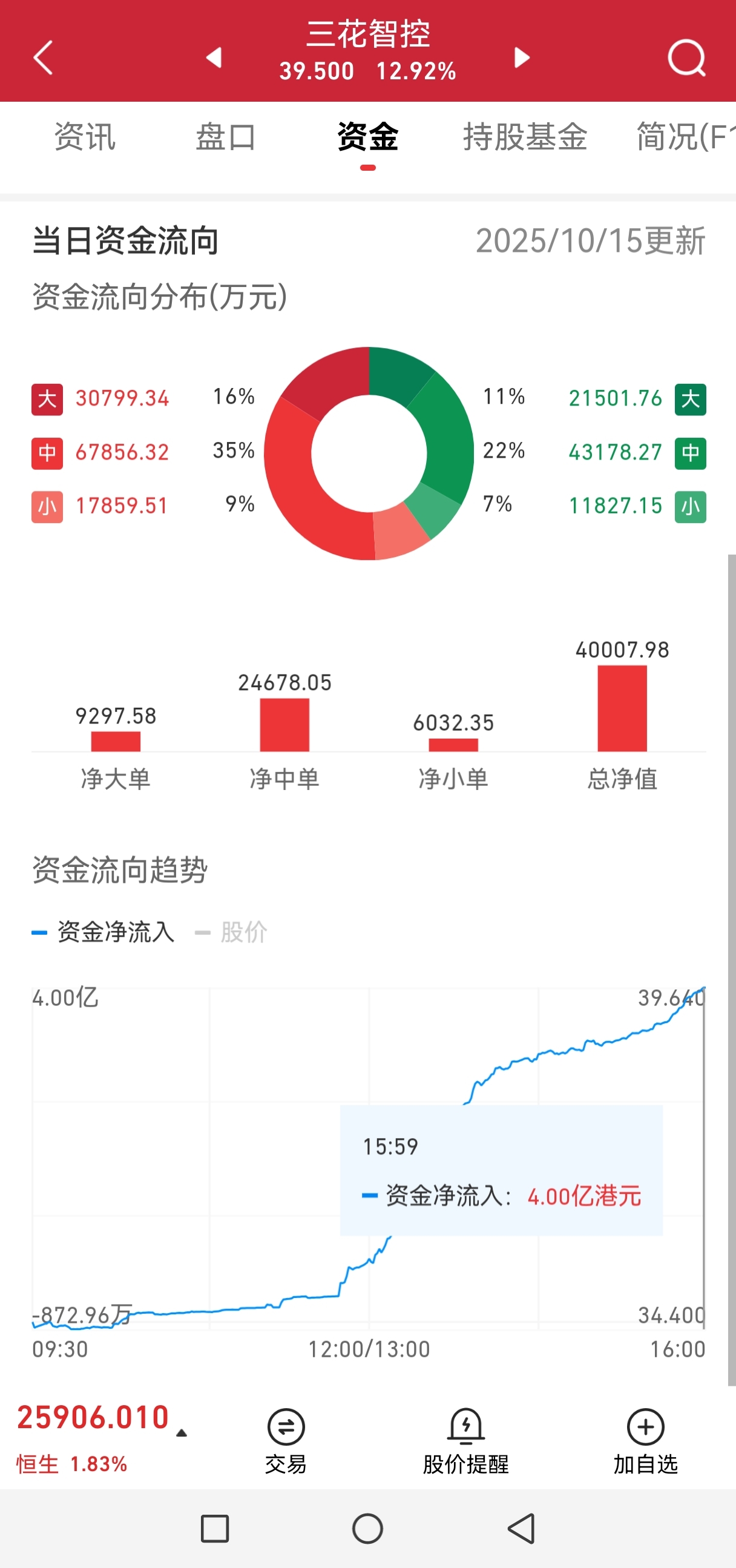
Task: Tap the back arrow in header
Action: (x=42, y=58)
